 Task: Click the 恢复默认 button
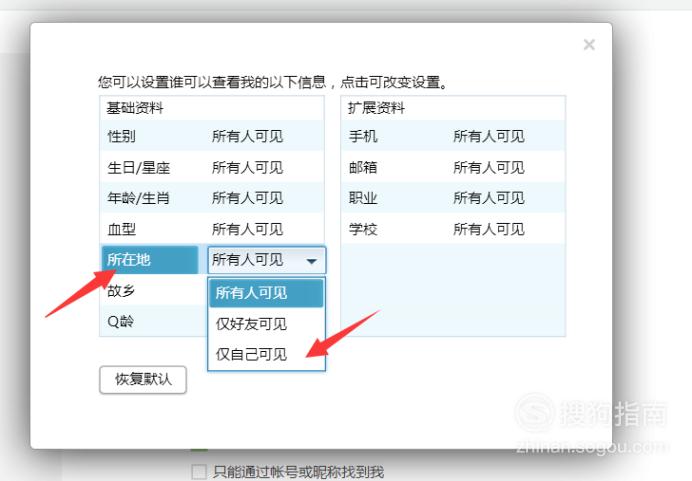coord(143,379)
